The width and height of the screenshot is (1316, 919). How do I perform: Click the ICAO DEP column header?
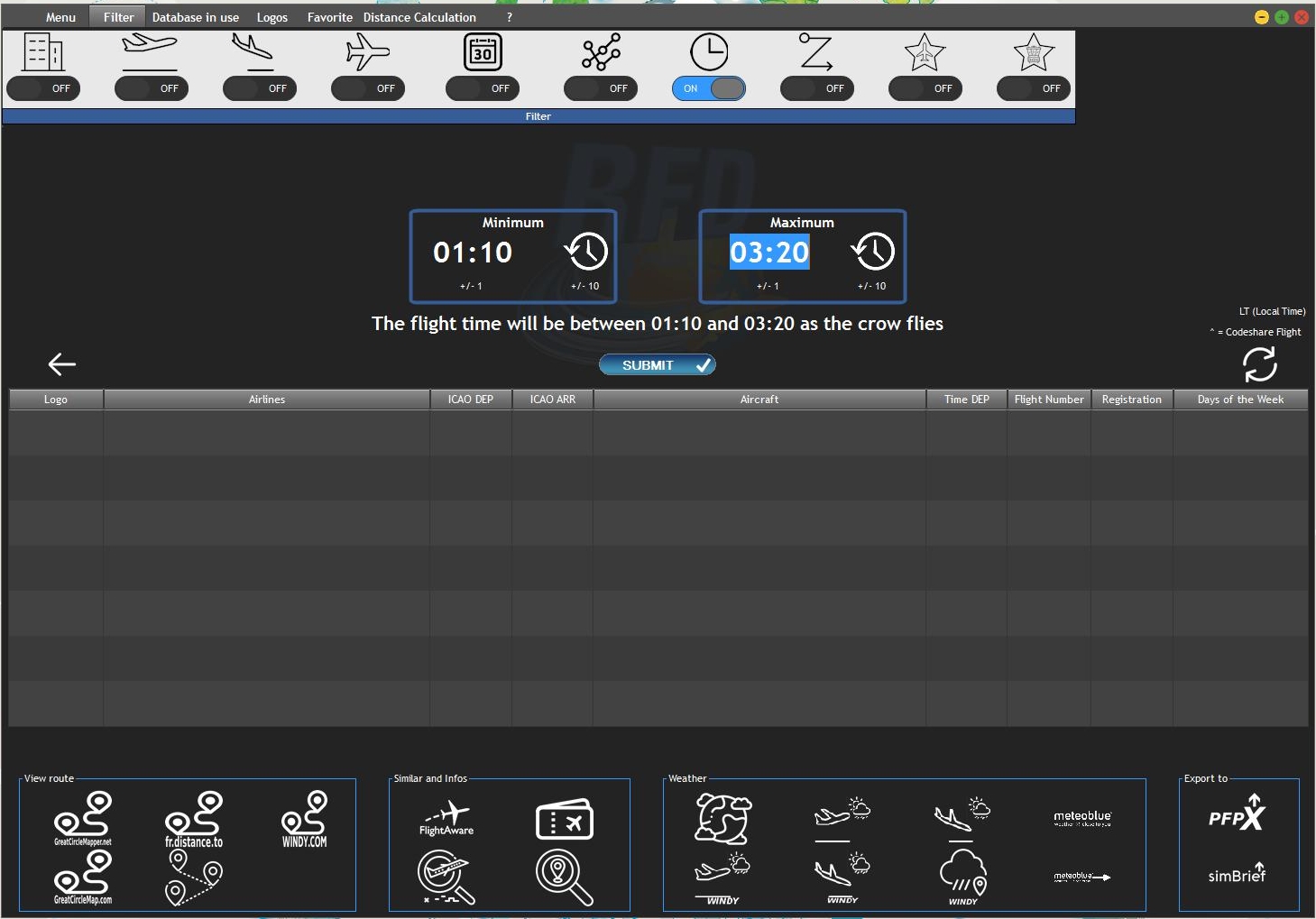coord(471,400)
